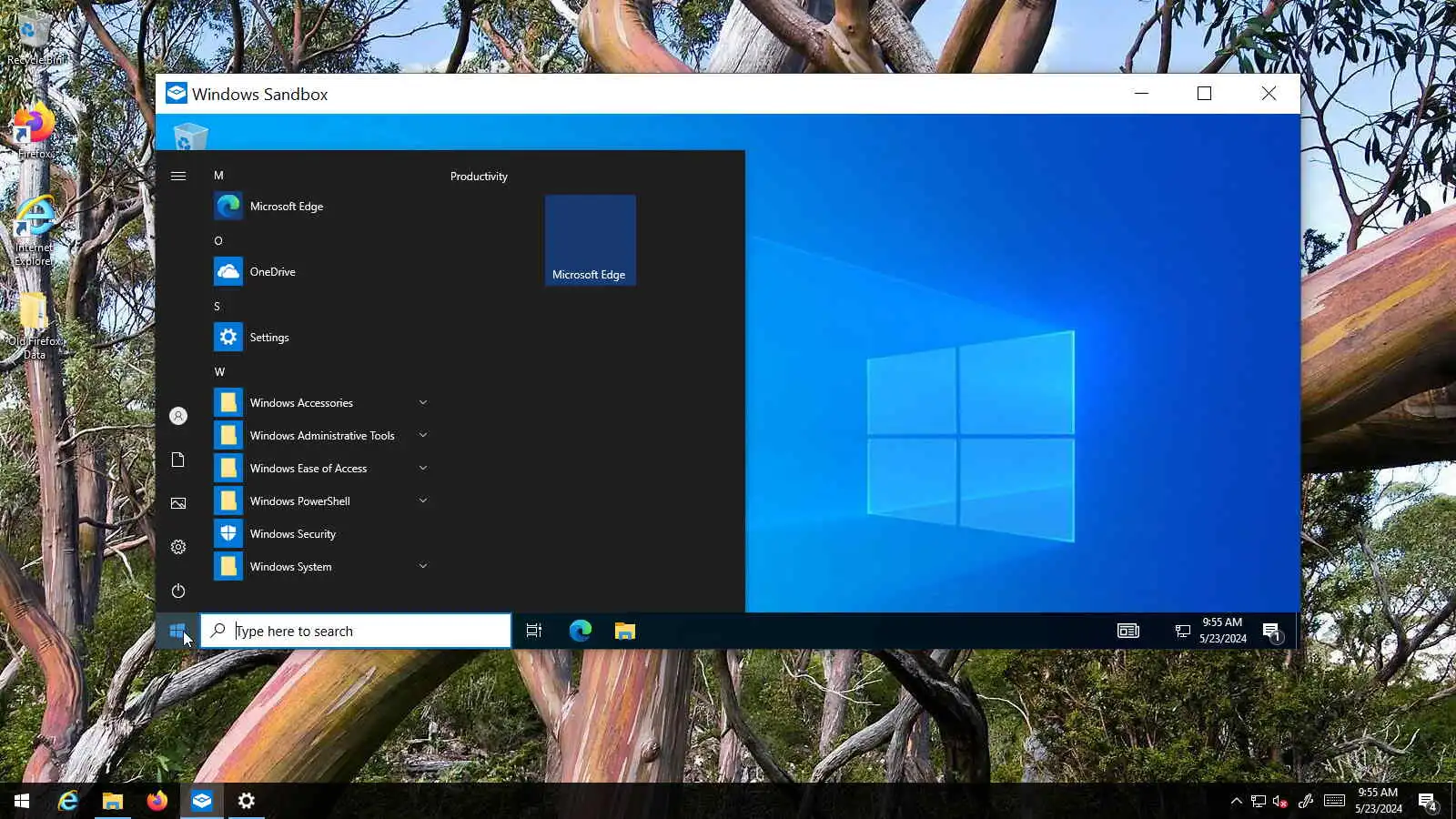Click the 'O' letter header in the app list
1456x819 pixels.
(x=218, y=241)
